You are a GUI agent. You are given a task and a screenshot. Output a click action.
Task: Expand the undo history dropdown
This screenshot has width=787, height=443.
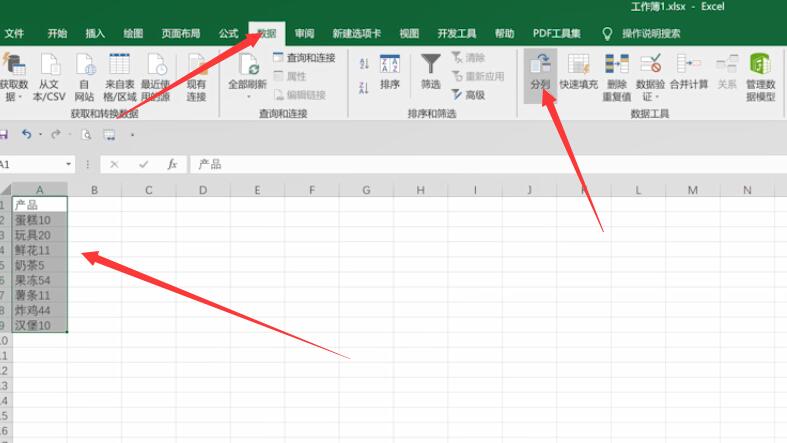(40, 134)
